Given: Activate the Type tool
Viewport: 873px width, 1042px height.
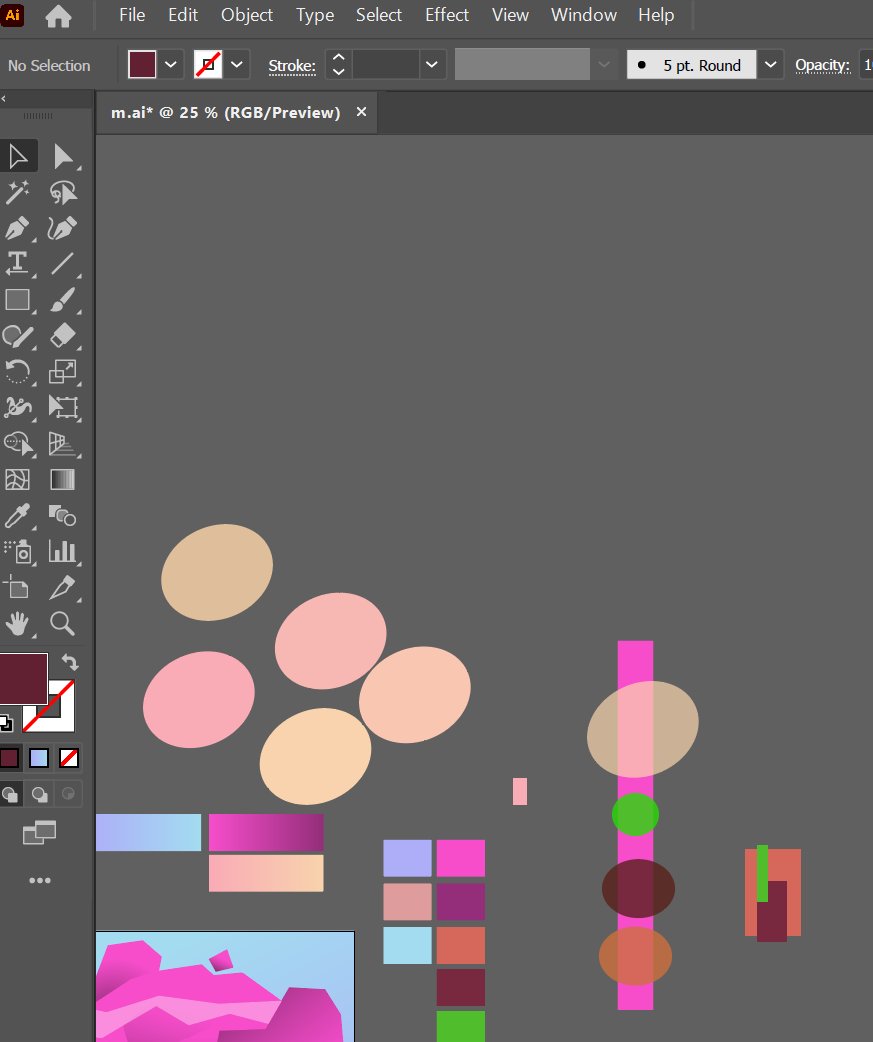Looking at the screenshot, I should click(x=18, y=264).
